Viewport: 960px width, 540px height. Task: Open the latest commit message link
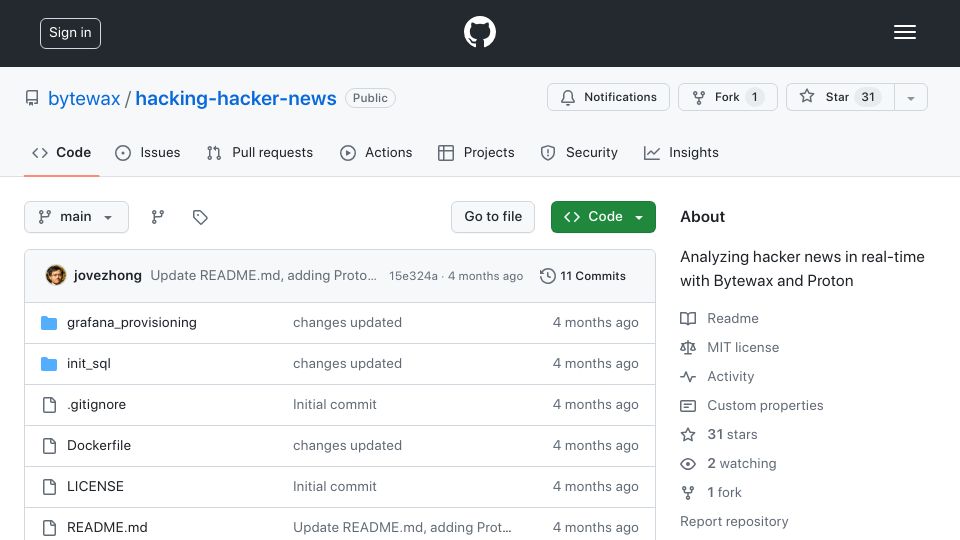(264, 276)
